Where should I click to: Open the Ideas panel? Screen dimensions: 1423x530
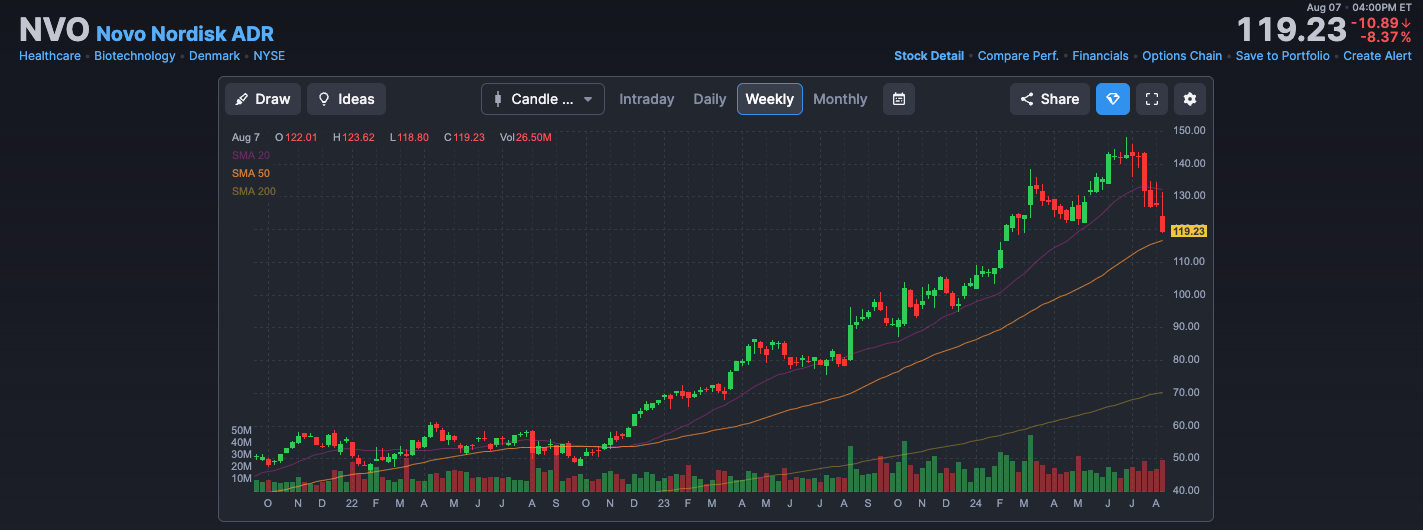click(346, 99)
